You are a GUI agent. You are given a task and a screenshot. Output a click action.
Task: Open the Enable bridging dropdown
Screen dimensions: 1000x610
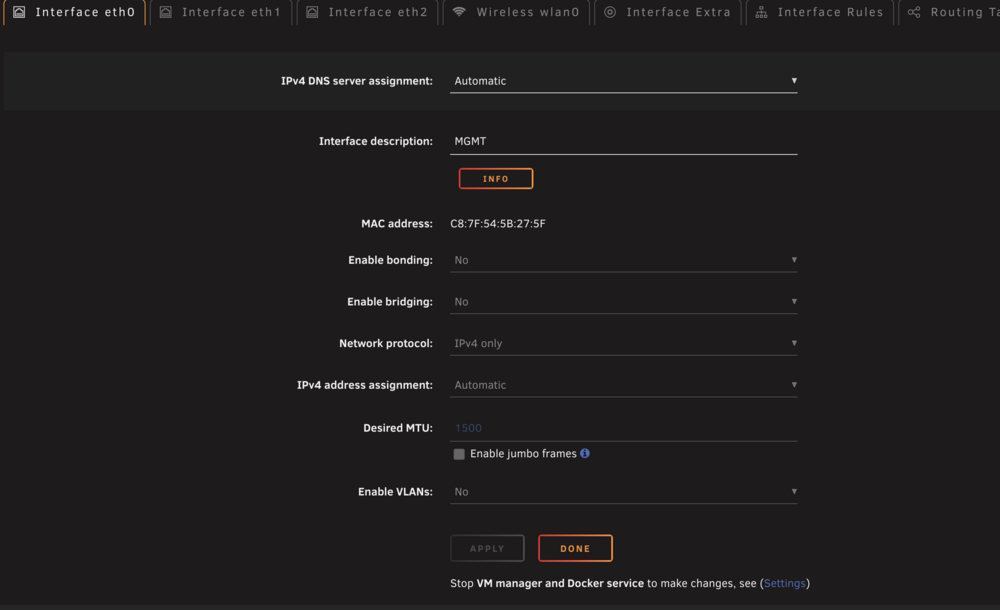(x=623, y=302)
